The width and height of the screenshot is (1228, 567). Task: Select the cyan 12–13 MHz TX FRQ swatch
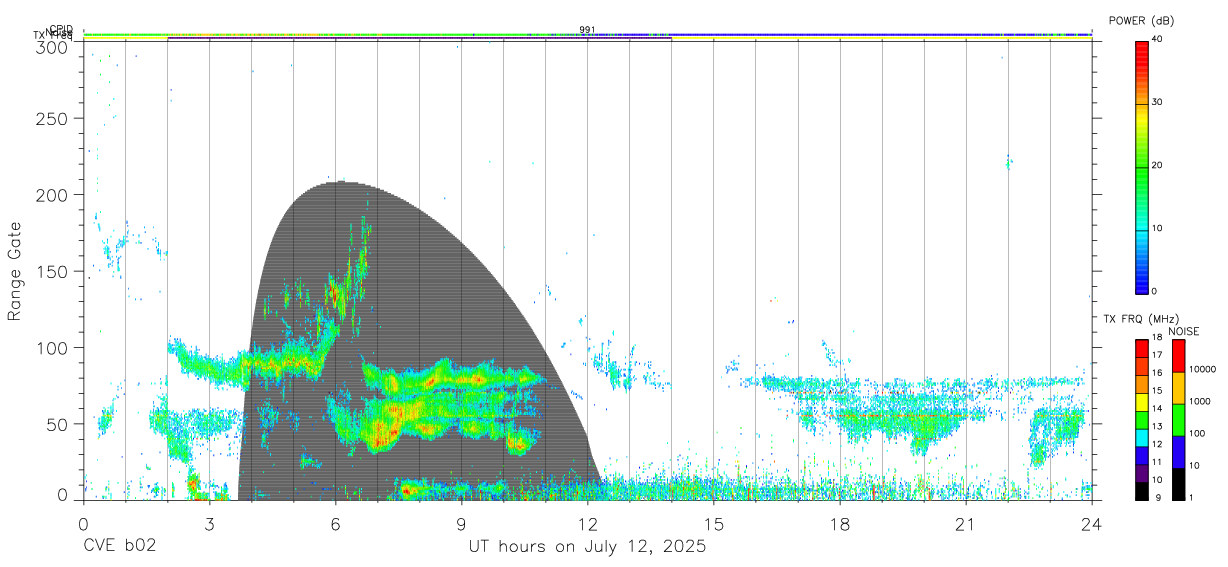tap(1142, 438)
